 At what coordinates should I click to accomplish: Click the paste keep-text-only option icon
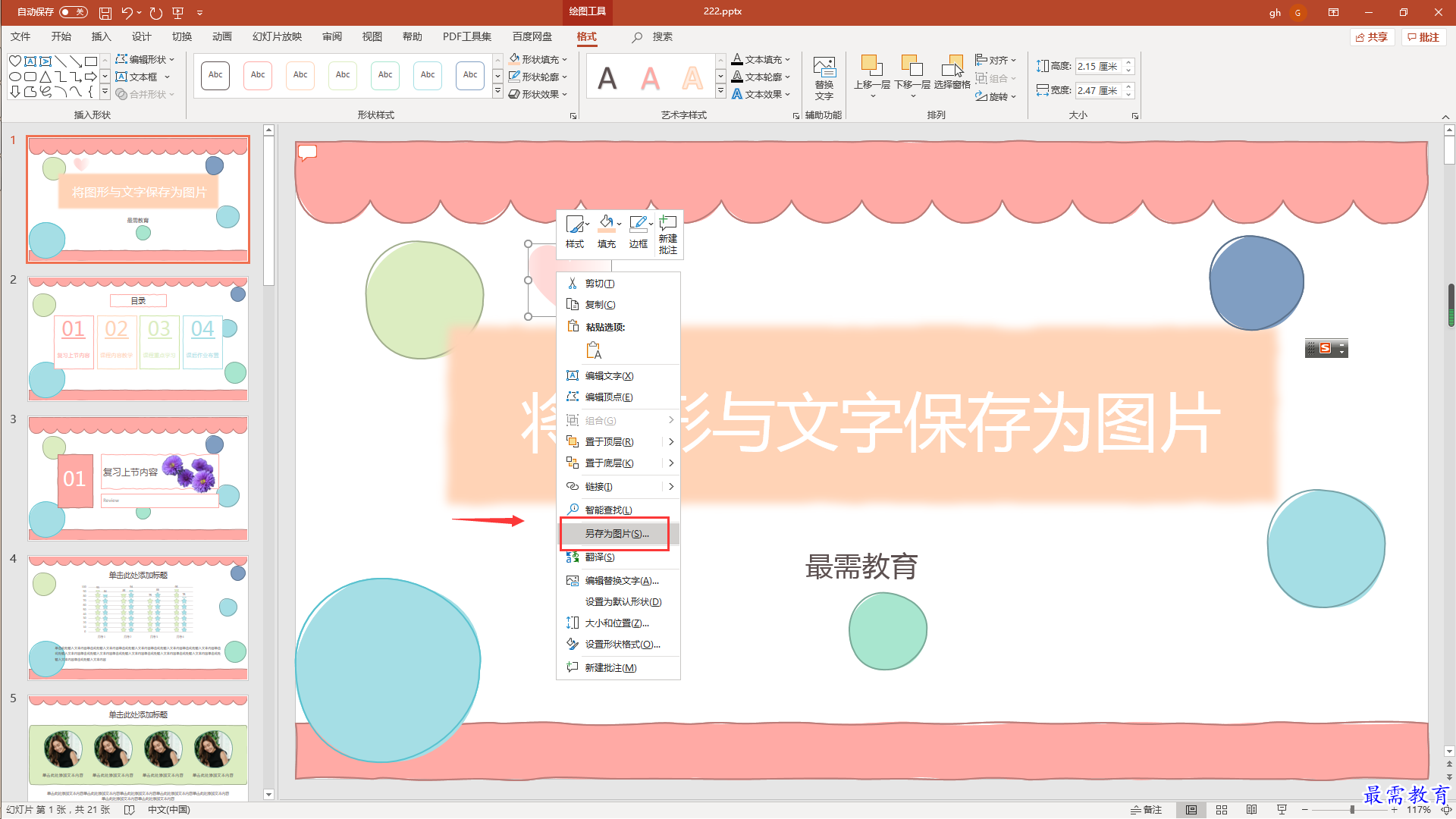(x=594, y=350)
